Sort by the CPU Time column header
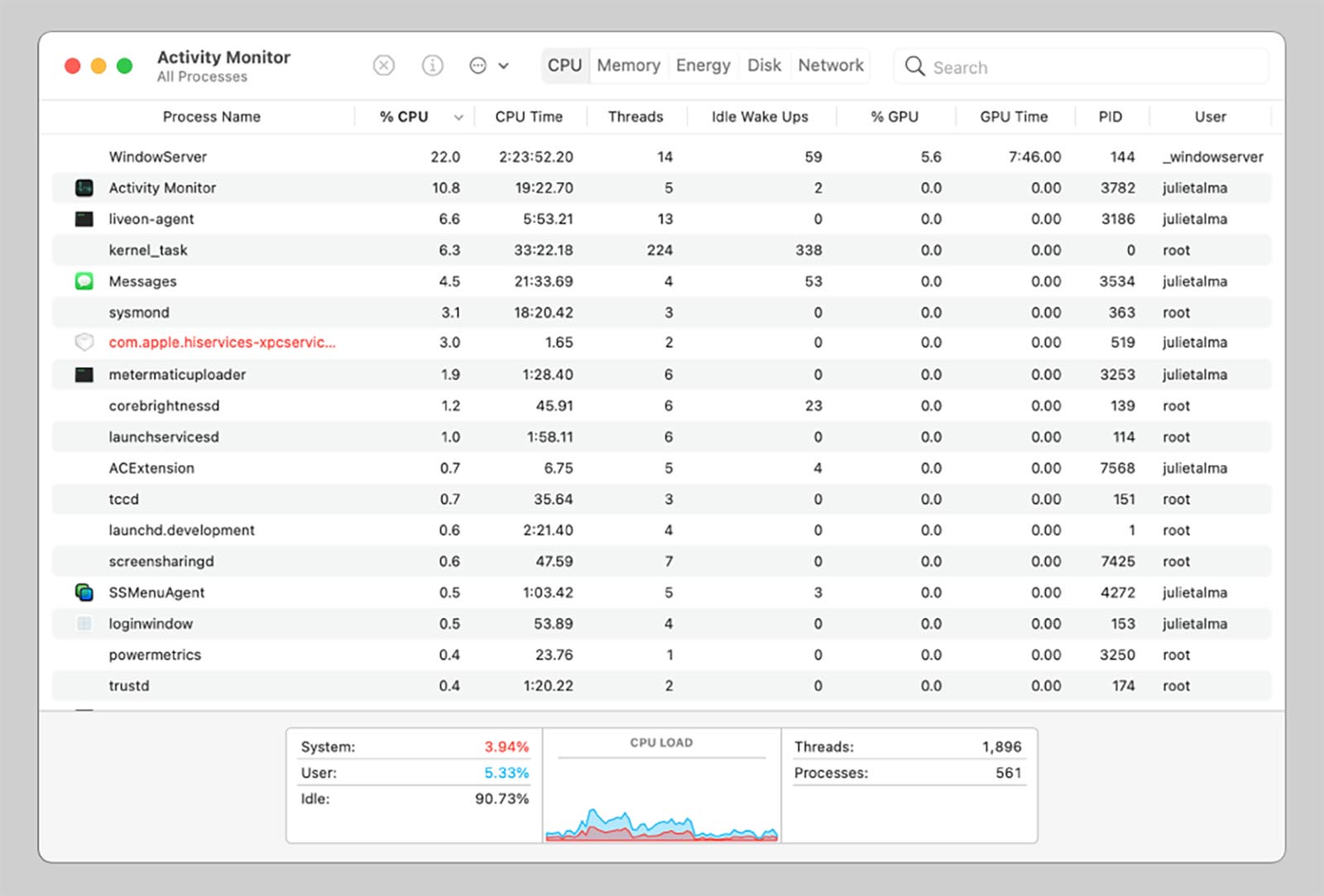1324x896 pixels. 529,117
